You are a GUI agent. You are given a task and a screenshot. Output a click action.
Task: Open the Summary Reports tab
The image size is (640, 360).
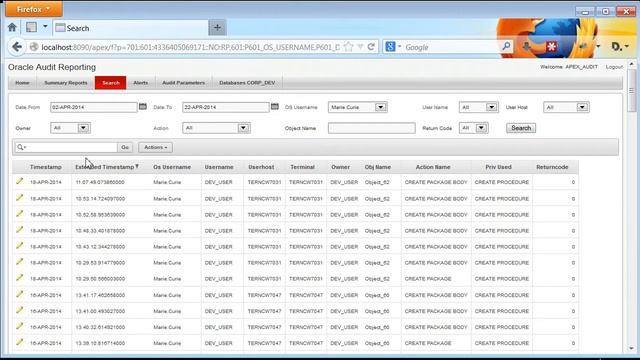[x=66, y=82]
